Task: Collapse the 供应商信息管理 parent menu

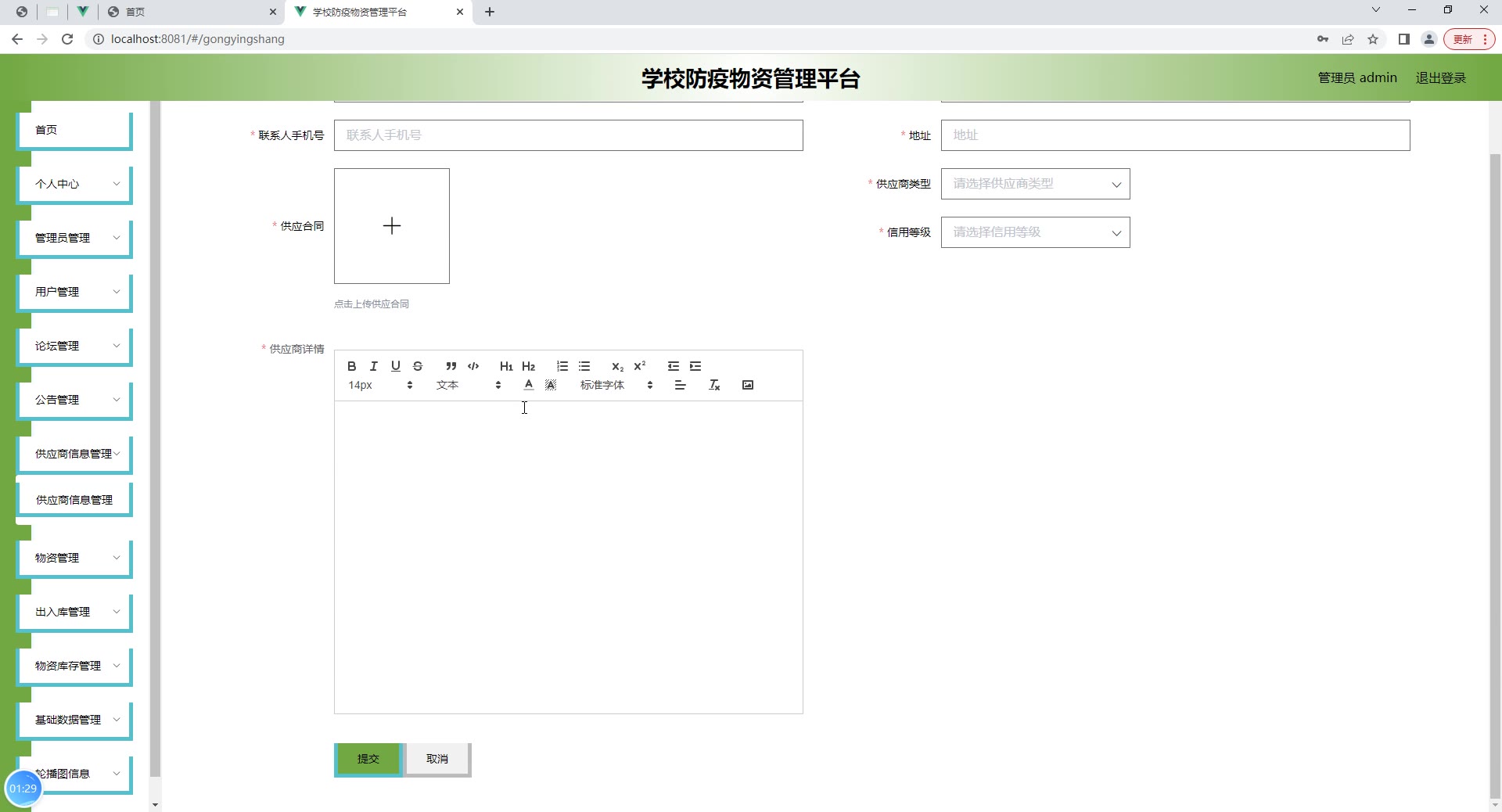Action: (x=74, y=454)
